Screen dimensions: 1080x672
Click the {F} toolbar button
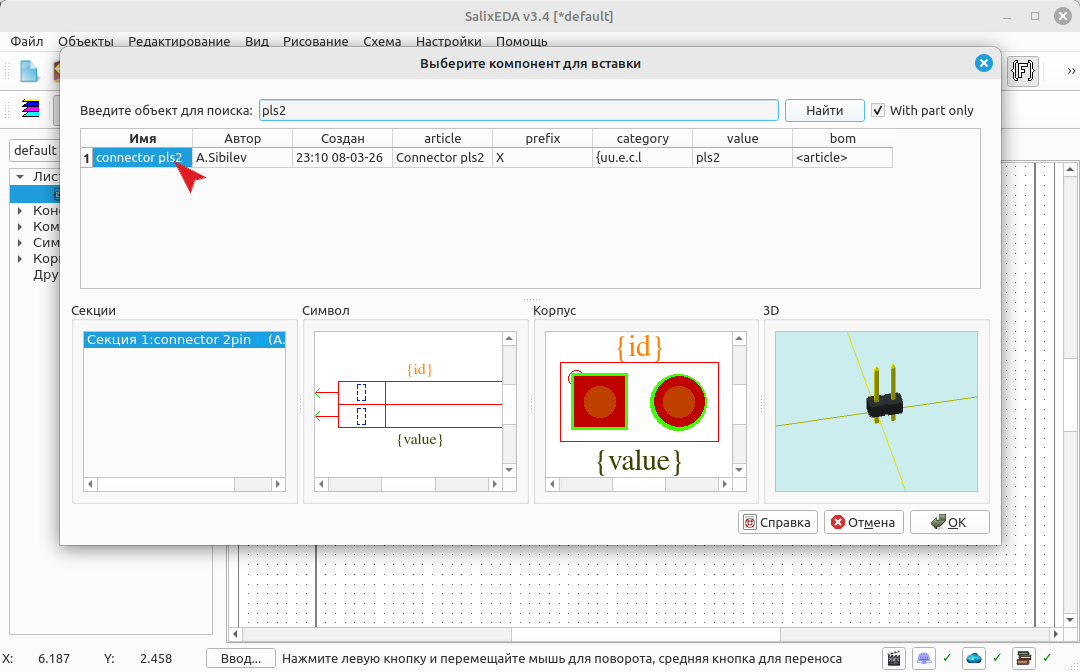coord(1023,71)
